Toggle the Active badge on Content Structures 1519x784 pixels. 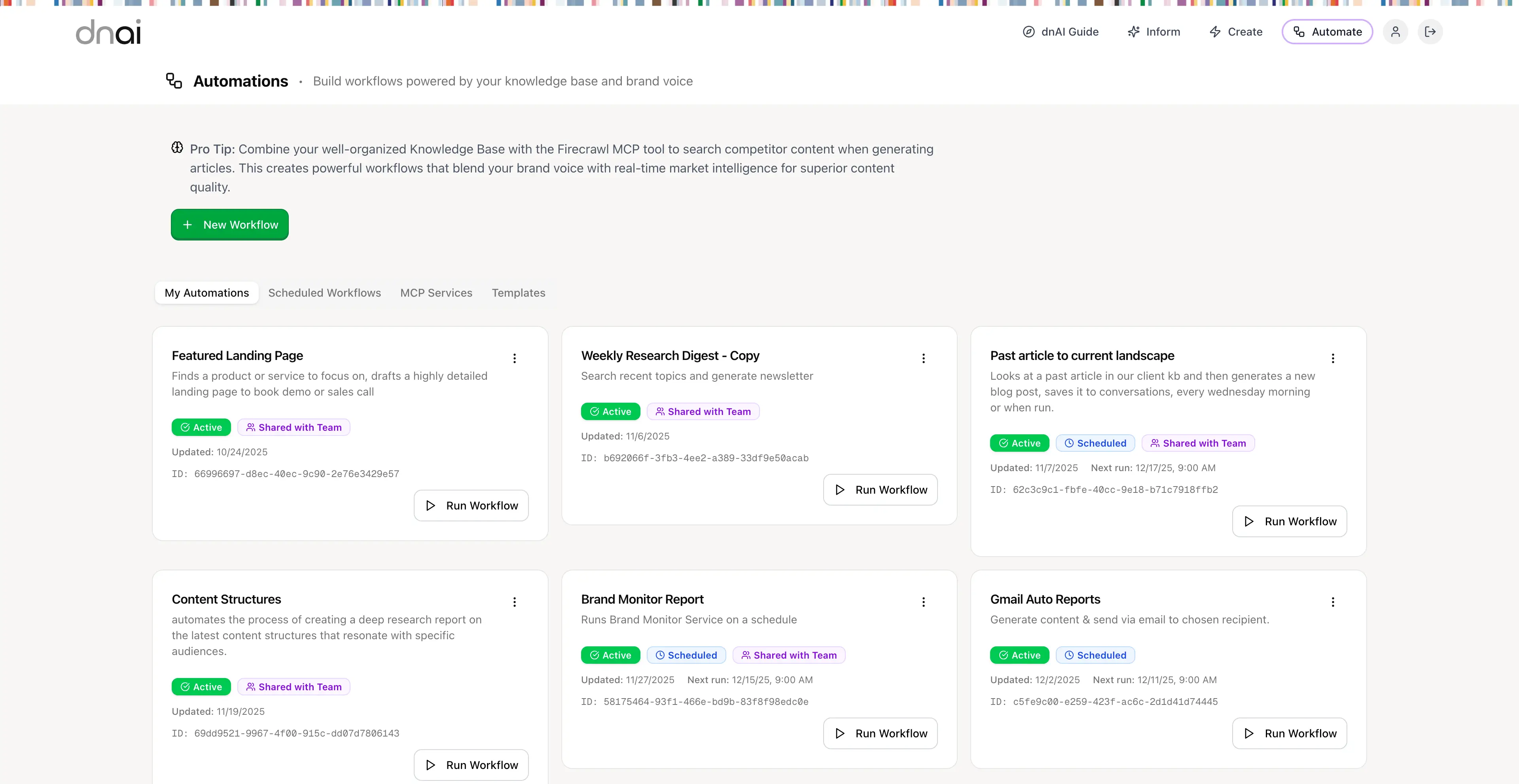coord(201,686)
